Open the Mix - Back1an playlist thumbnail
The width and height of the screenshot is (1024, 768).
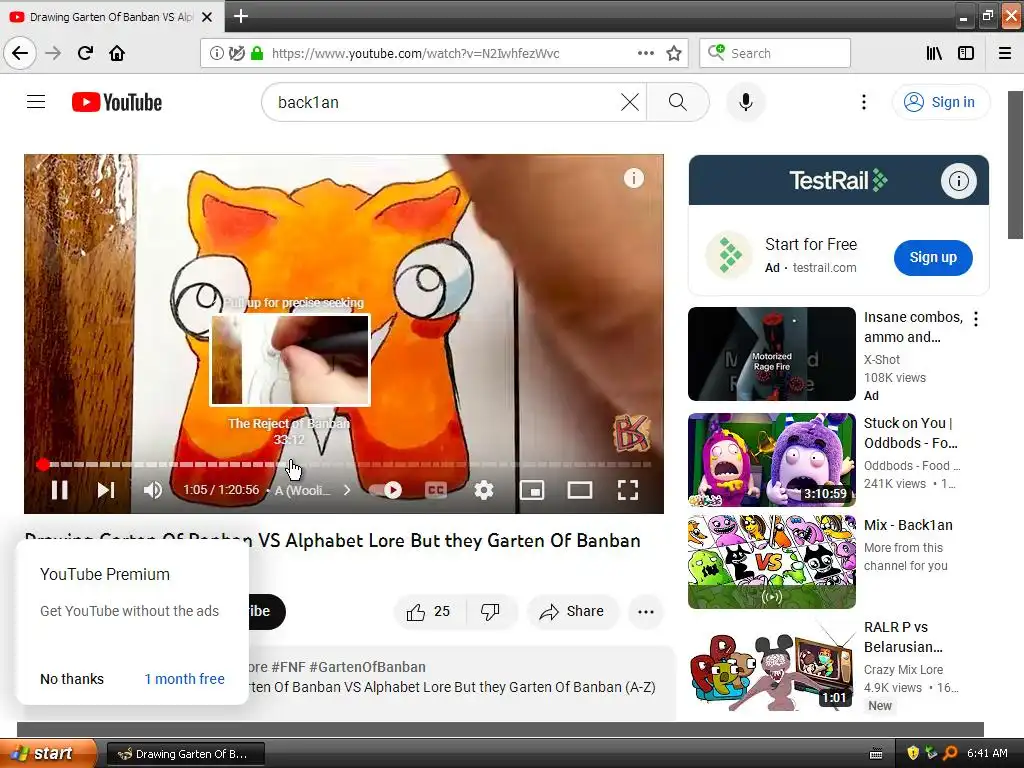click(x=771, y=562)
